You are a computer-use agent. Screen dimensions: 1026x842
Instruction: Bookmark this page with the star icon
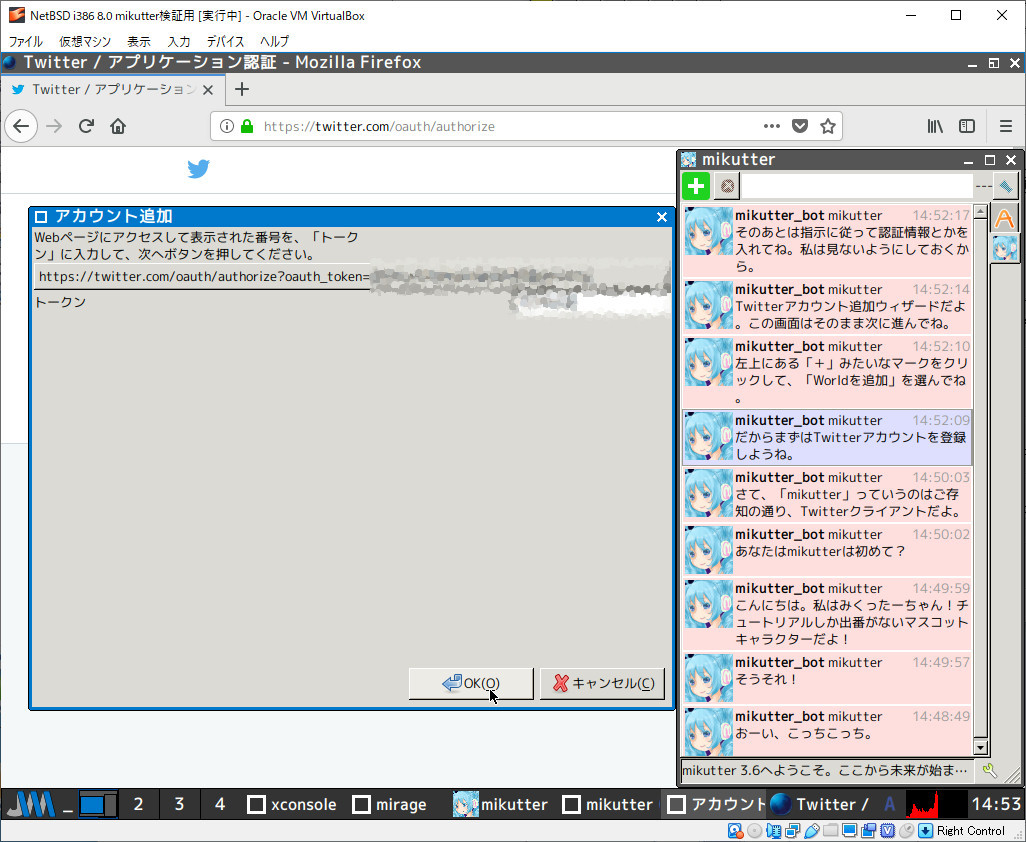(828, 126)
